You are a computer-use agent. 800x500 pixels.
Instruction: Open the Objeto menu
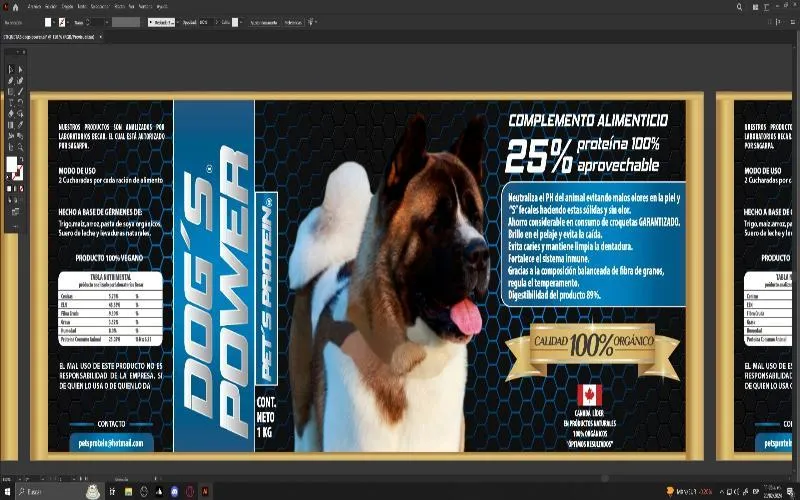point(67,7)
